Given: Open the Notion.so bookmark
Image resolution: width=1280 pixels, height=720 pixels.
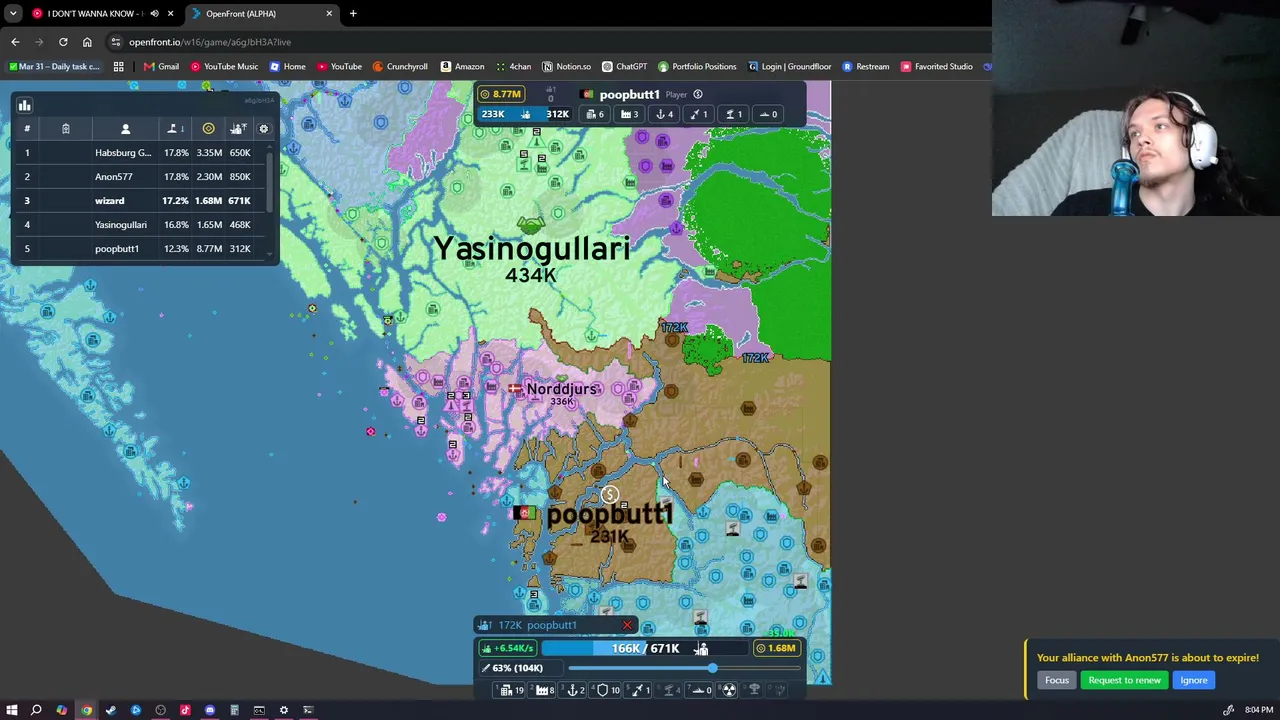Looking at the screenshot, I should 566,67.
